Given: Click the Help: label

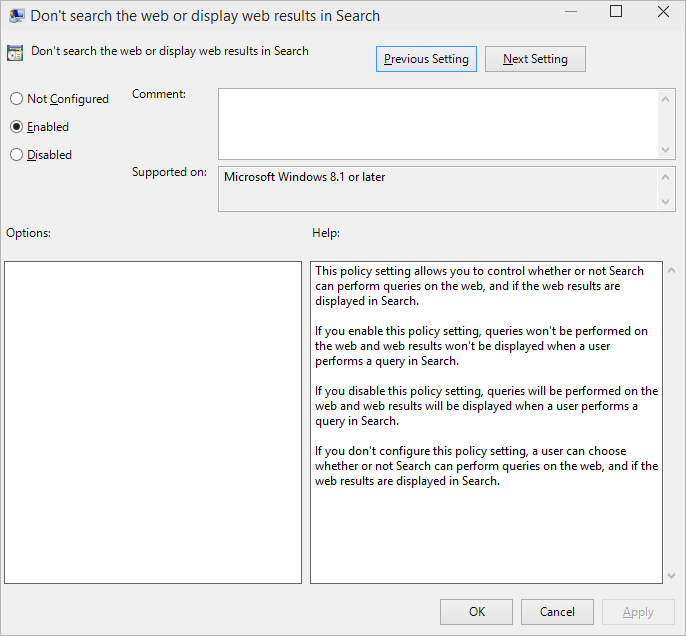Looking at the screenshot, I should click(x=326, y=233).
